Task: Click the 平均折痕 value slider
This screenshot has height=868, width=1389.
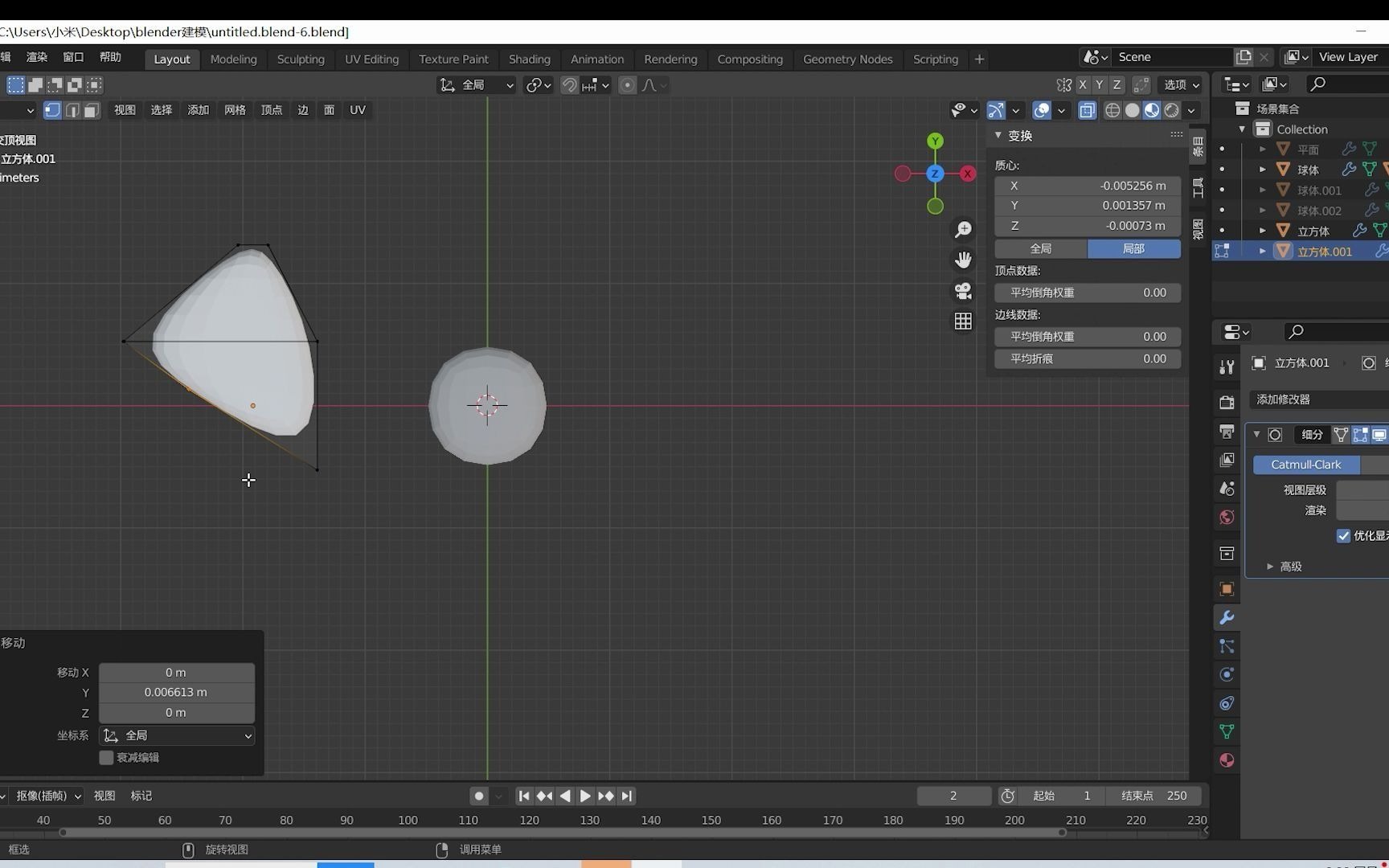Action: tap(1087, 358)
